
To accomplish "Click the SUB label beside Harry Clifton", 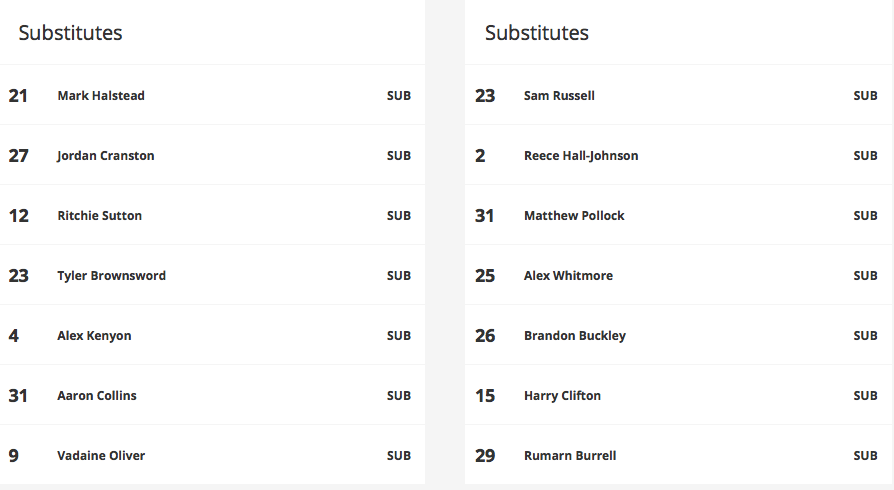I will tap(865, 395).
